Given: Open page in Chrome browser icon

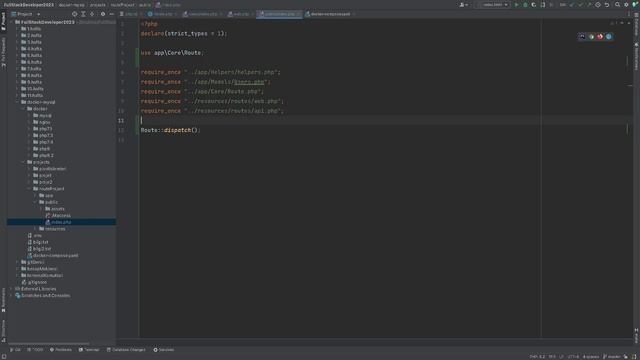Looking at the screenshot, I should pyautogui.click(x=591, y=36).
